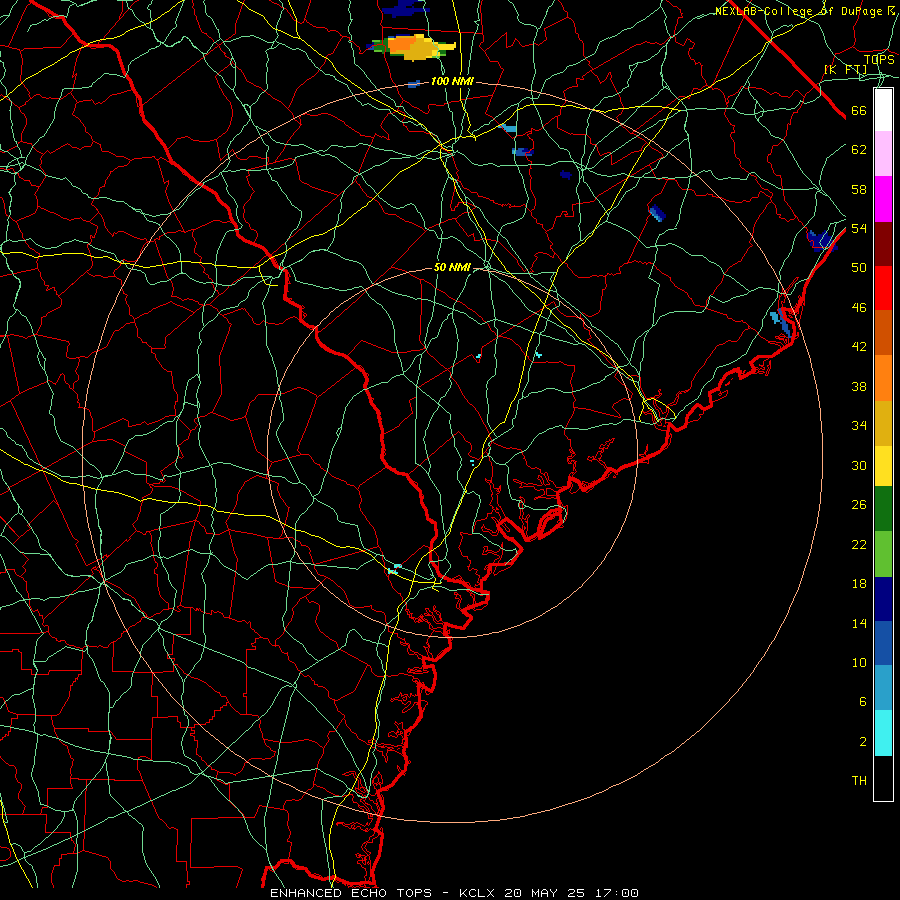Screen dimensions: 900x900
Task: Click the cyan echo southwest of the radar center
Action: click(x=395, y=569)
